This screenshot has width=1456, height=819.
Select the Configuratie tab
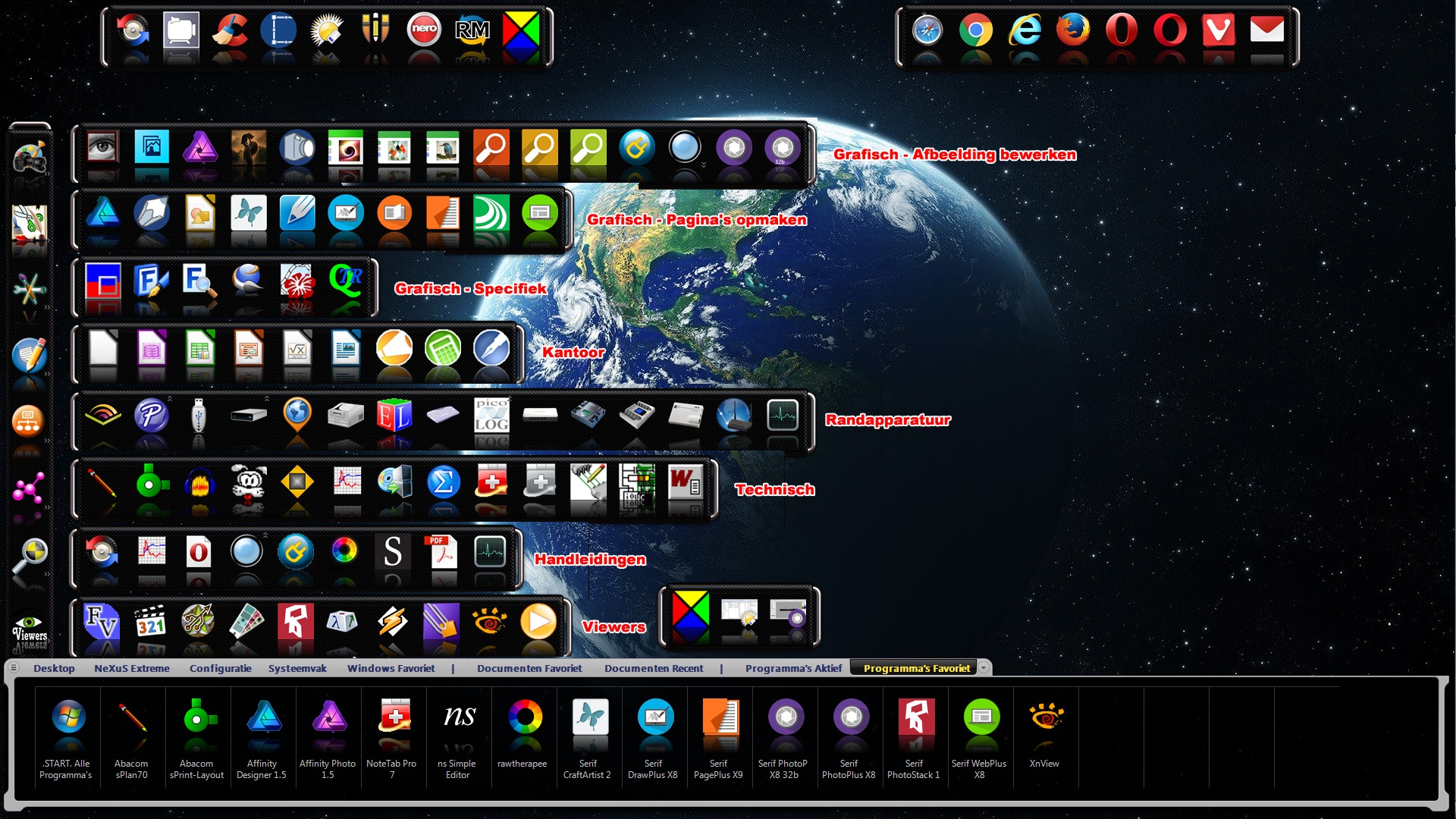[x=221, y=668]
